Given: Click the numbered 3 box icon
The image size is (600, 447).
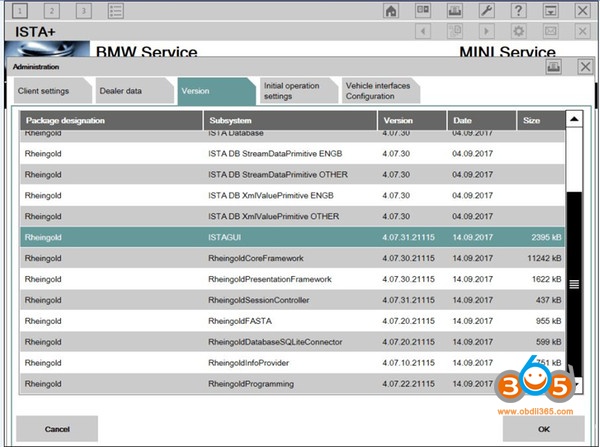Looking at the screenshot, I should pyautogui.click(x=83, y=11).
